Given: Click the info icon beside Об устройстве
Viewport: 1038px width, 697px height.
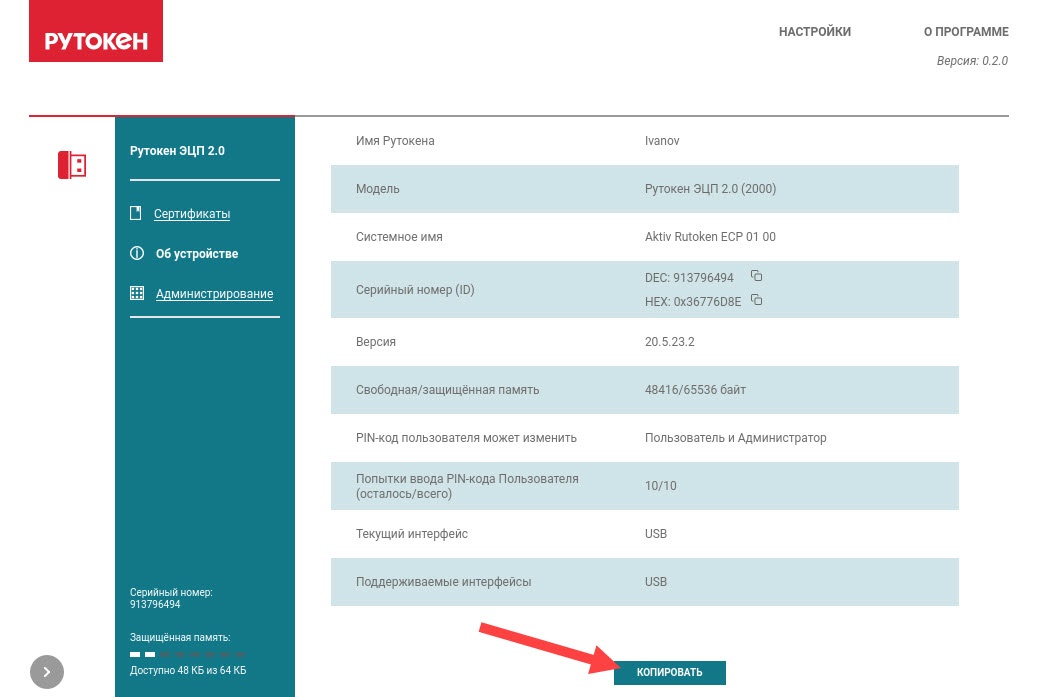Looking at the screenshot, I should tap(137, 254).
